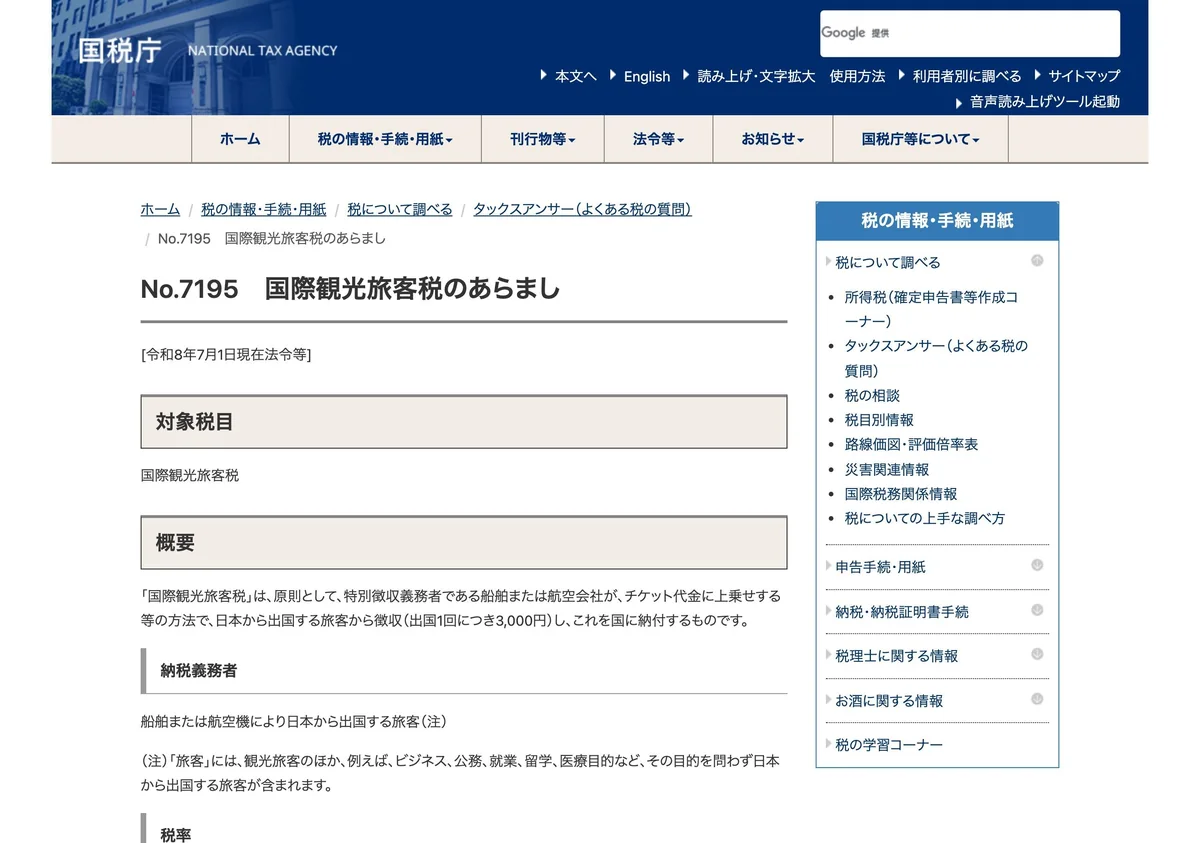Click circle icon beside 申告手続・用紙
The image size is (1200, 843).
[x=1037, y=565]
